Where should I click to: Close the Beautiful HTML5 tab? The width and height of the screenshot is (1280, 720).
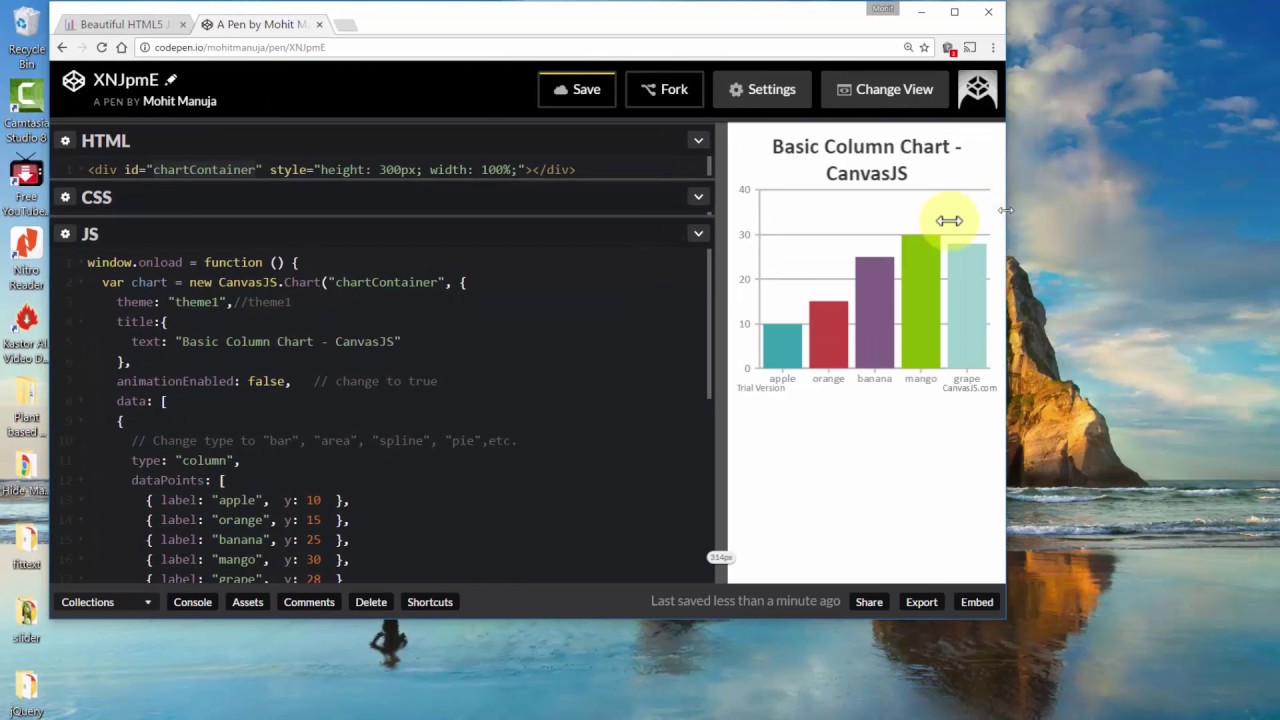tap(183, 24)
